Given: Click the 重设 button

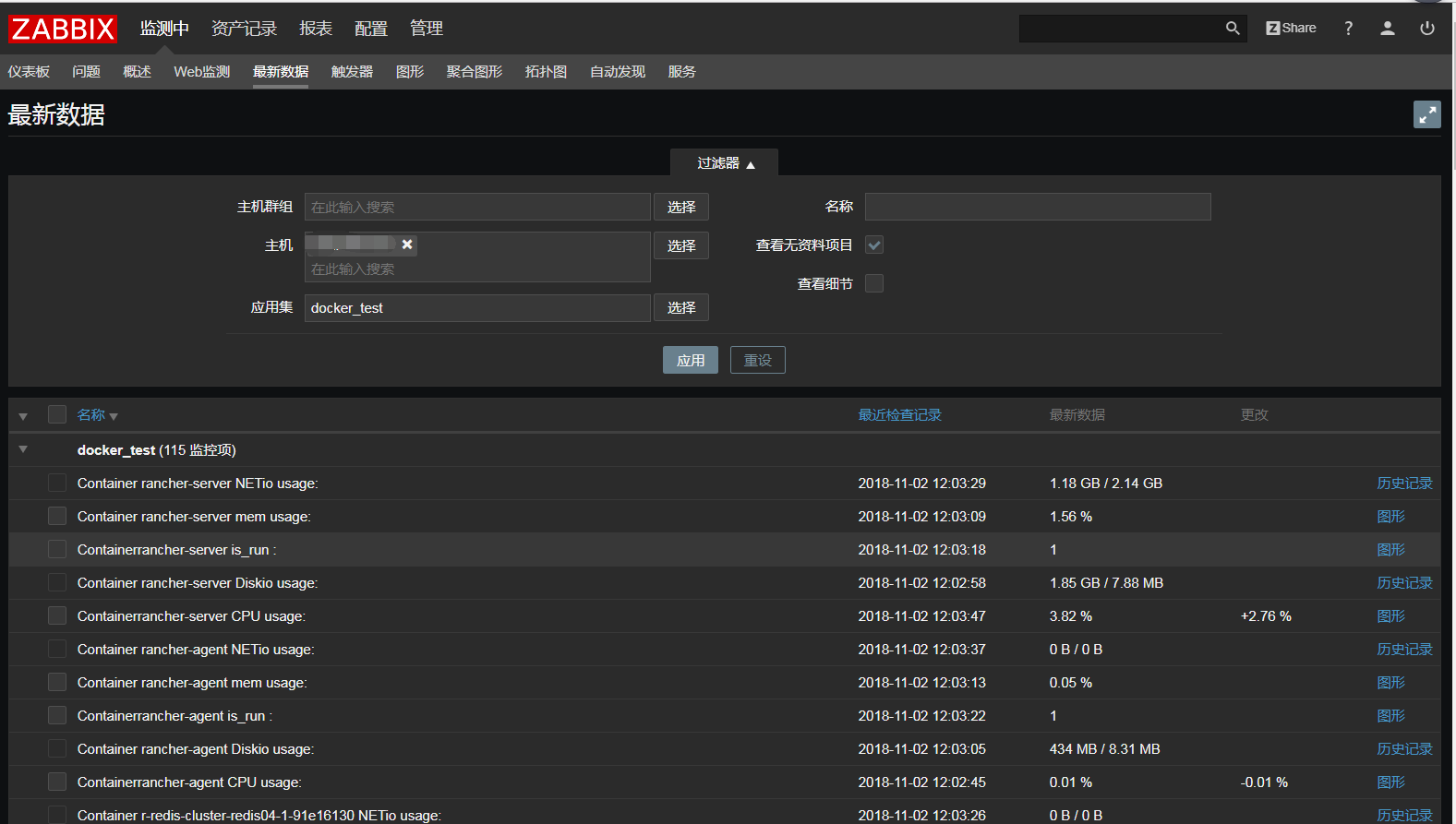Looking at the screenshot, I should click(758, 360).
